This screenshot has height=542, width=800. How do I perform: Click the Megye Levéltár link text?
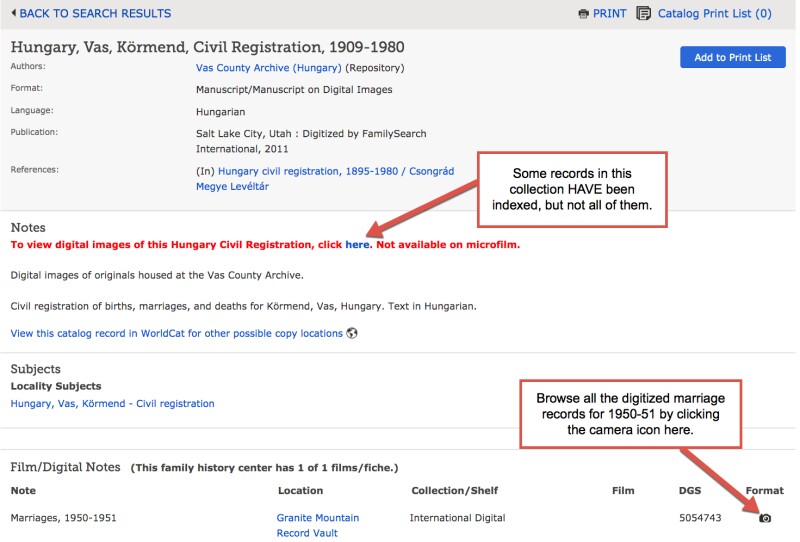pos(232,187)
